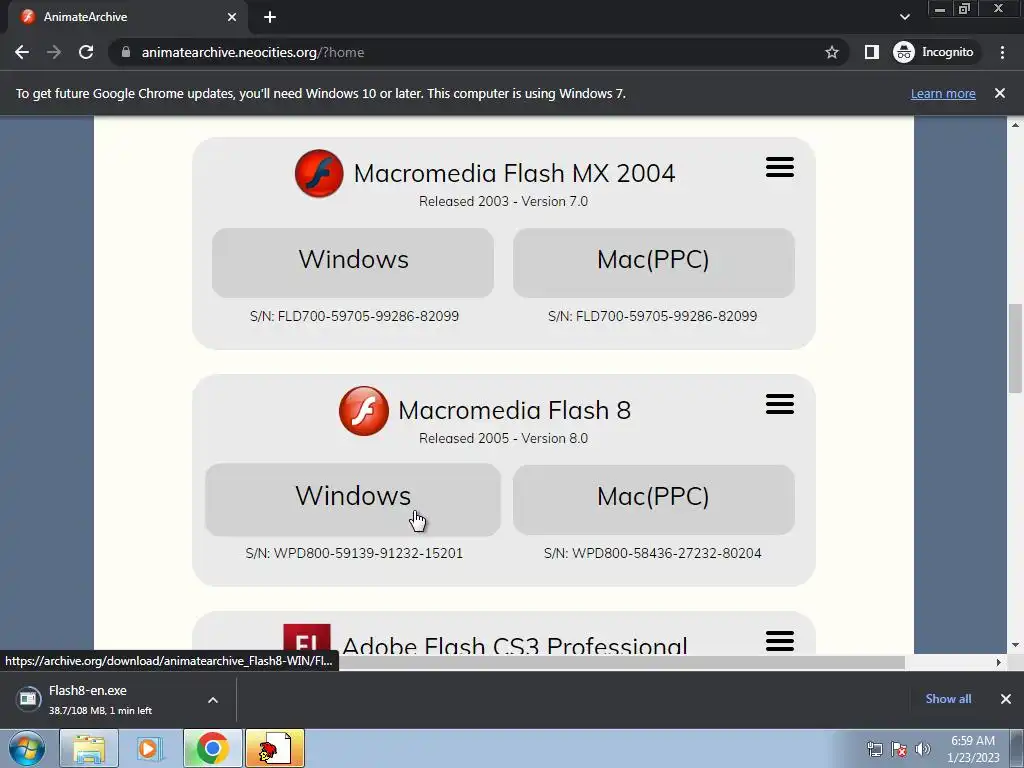
Task: Click the Macromedia Flash 8 title
Action: 515,410
